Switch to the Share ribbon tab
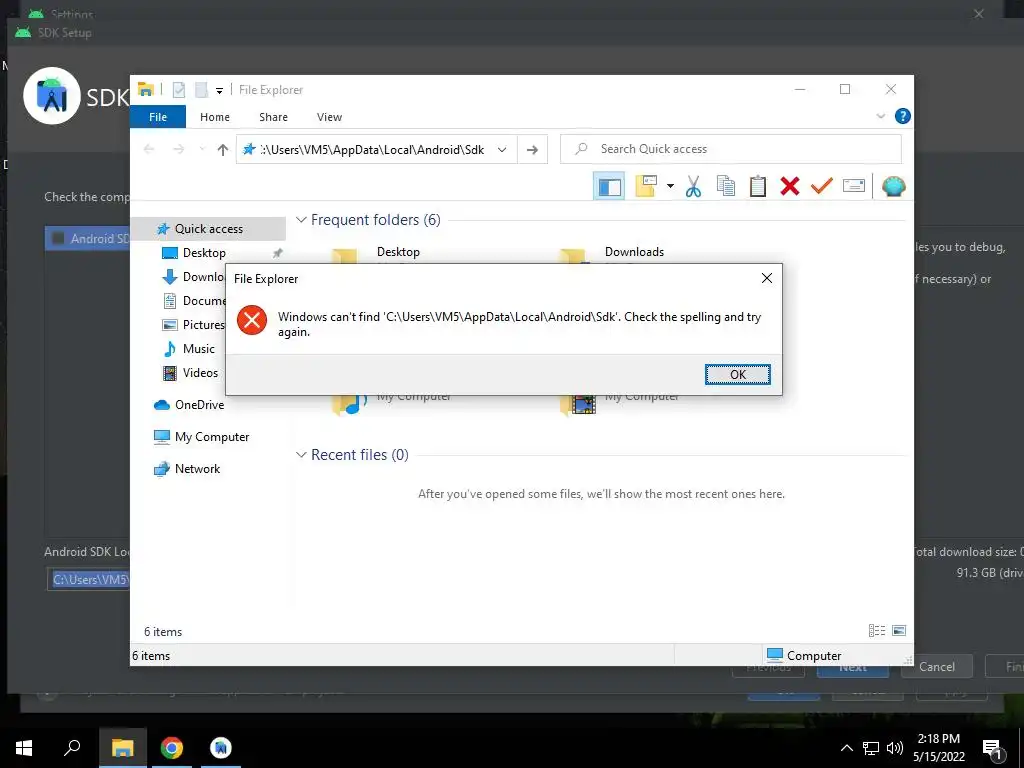 [x=273, y=117]
